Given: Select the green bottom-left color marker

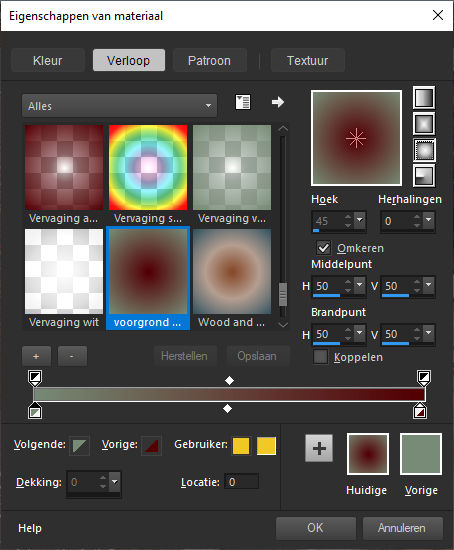Looking at the screenshot, I should coord(35,411).
